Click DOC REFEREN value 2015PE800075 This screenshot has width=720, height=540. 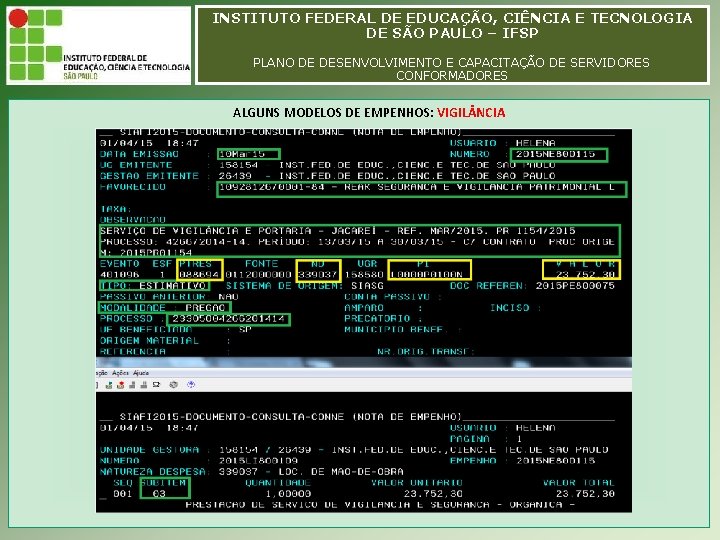575,286
